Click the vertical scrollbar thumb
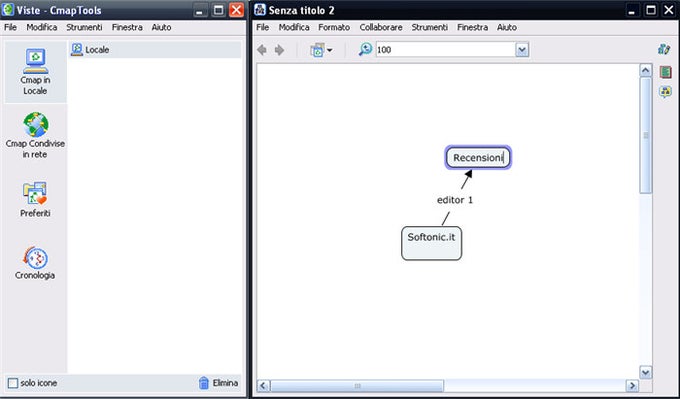Screen dimensions: 680x399 coord(646,135)
